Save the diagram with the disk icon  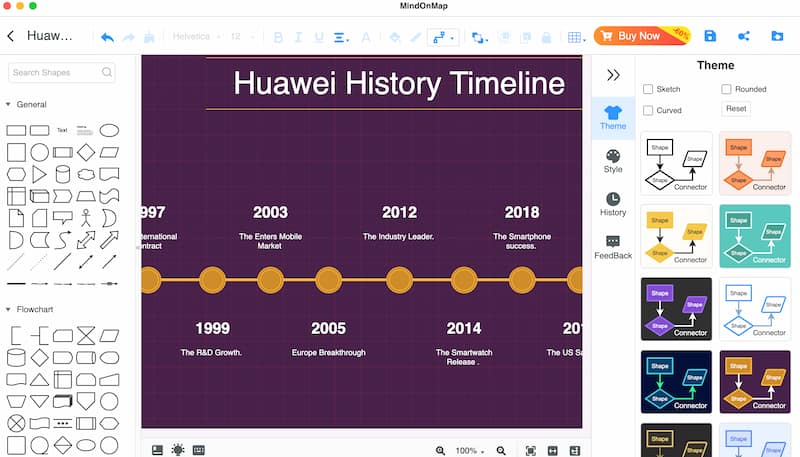710,36
